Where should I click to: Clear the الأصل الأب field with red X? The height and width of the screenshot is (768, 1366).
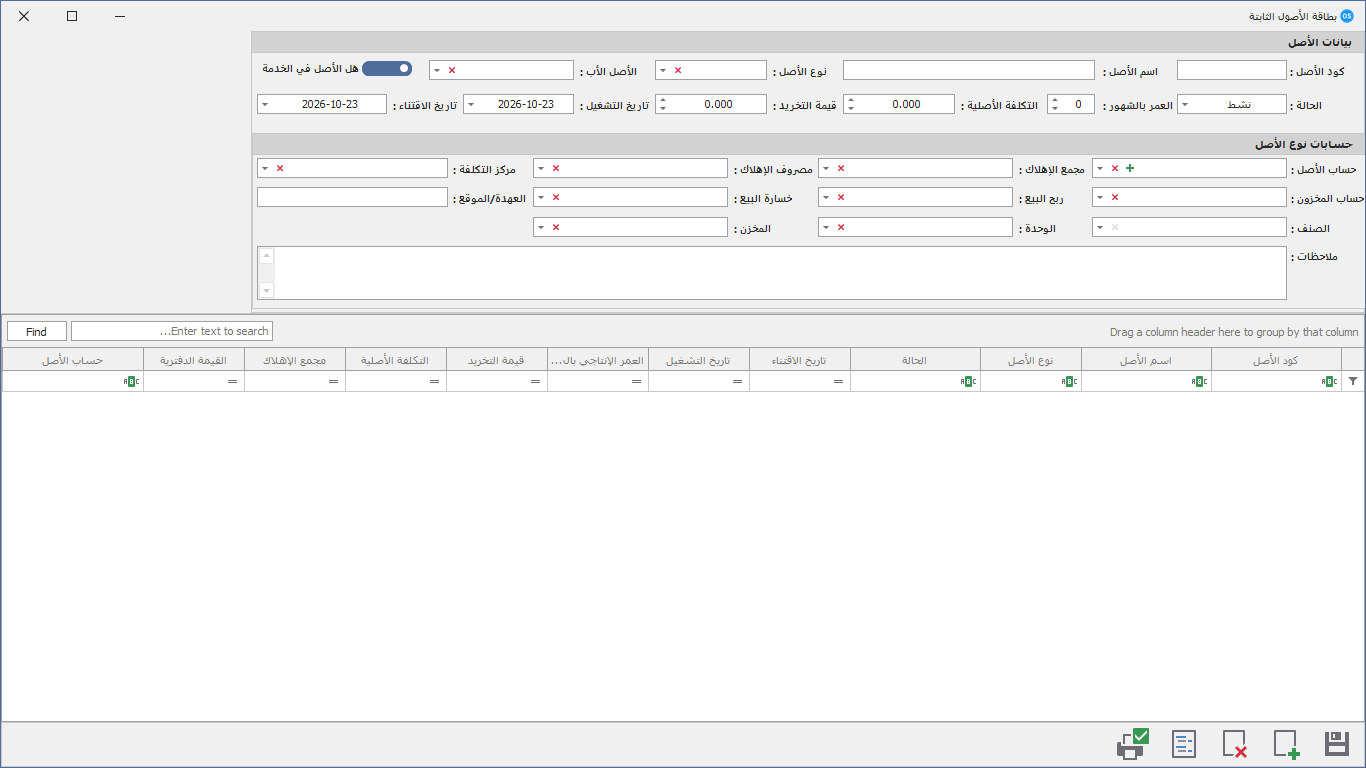452,71
